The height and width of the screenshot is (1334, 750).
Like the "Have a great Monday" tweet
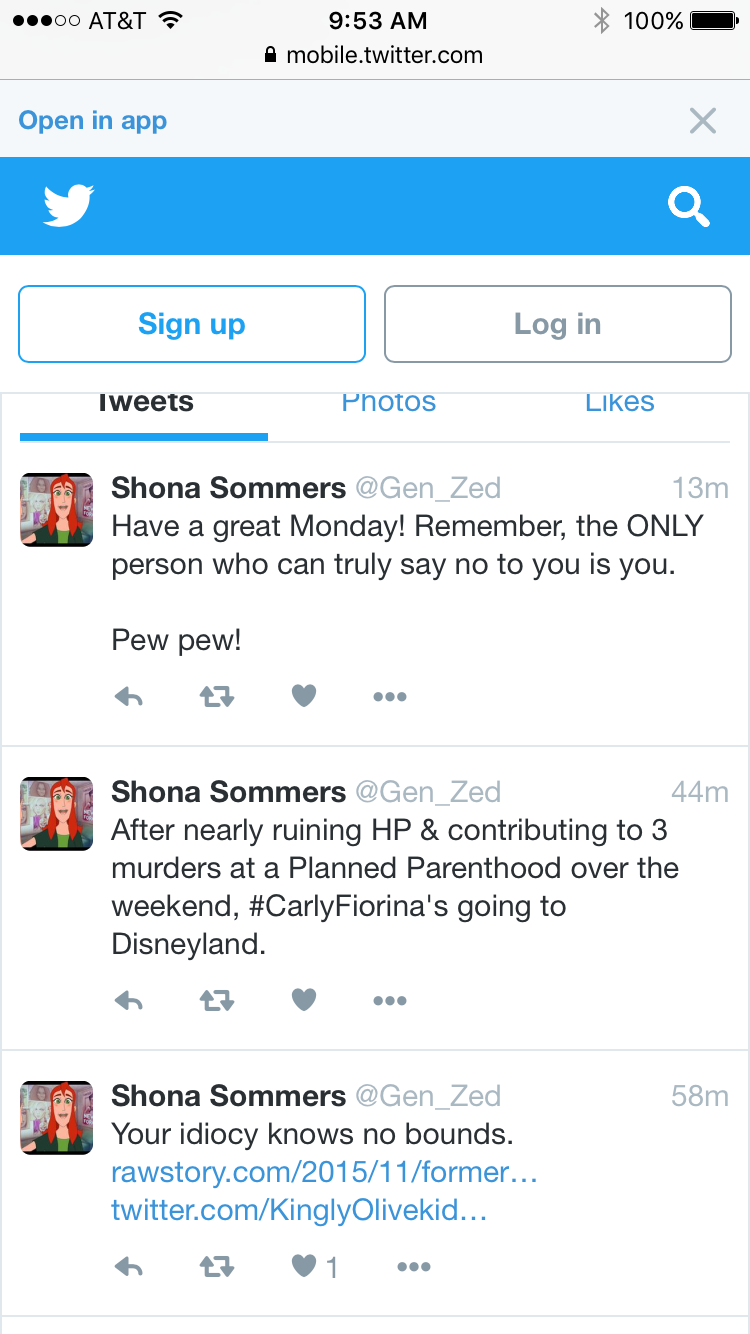pyautogui.click(x=304, y=696)
